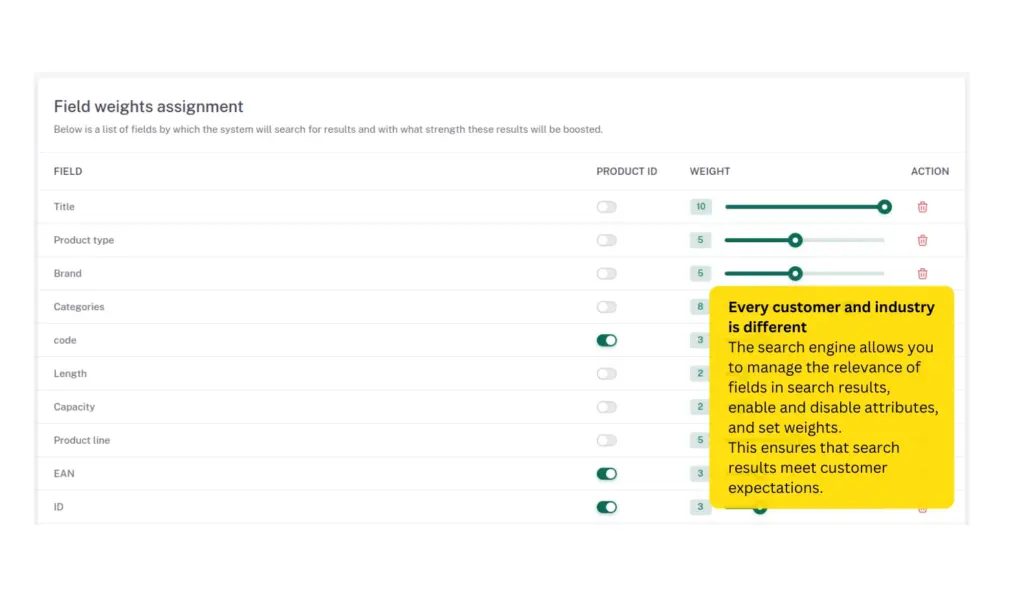Click the Brand row trash icon
Image resolution: width=1024 pixels, height=592 pixels.
pos(922,274)
